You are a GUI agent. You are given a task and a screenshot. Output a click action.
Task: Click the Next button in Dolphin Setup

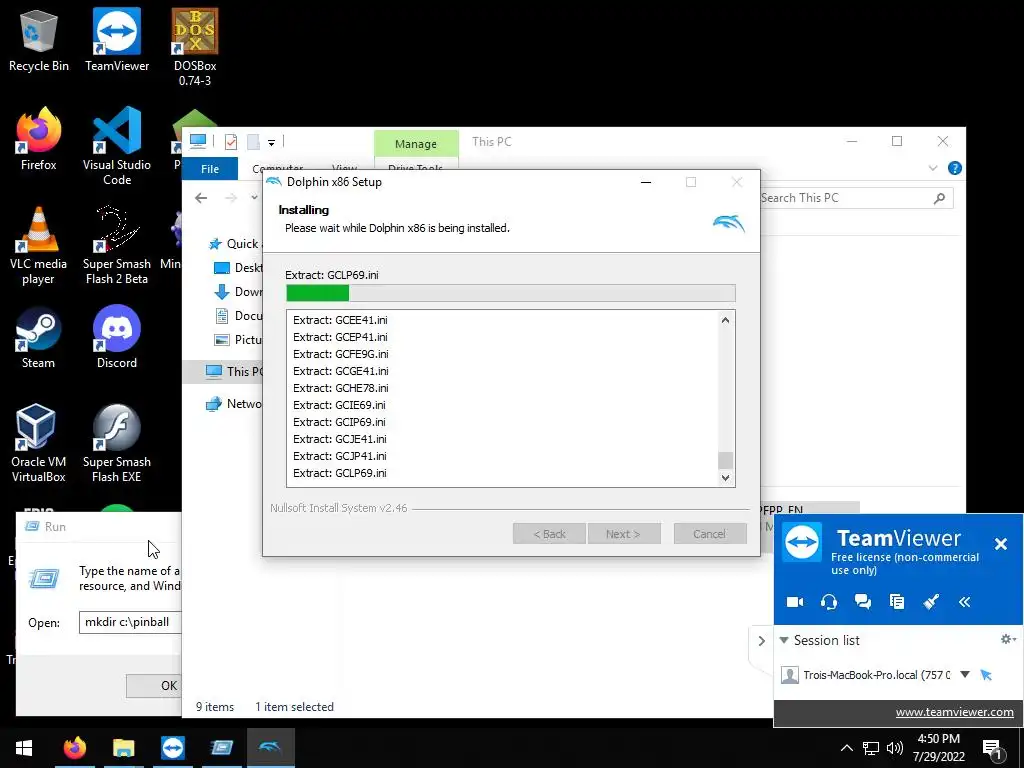[624, 534]
